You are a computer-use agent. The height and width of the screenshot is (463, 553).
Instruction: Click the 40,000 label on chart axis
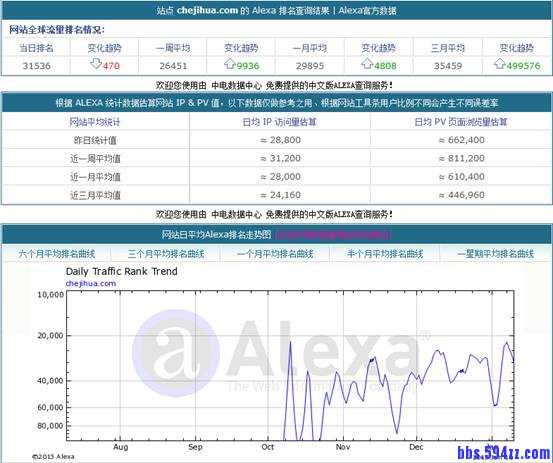[x=50, y=380]
